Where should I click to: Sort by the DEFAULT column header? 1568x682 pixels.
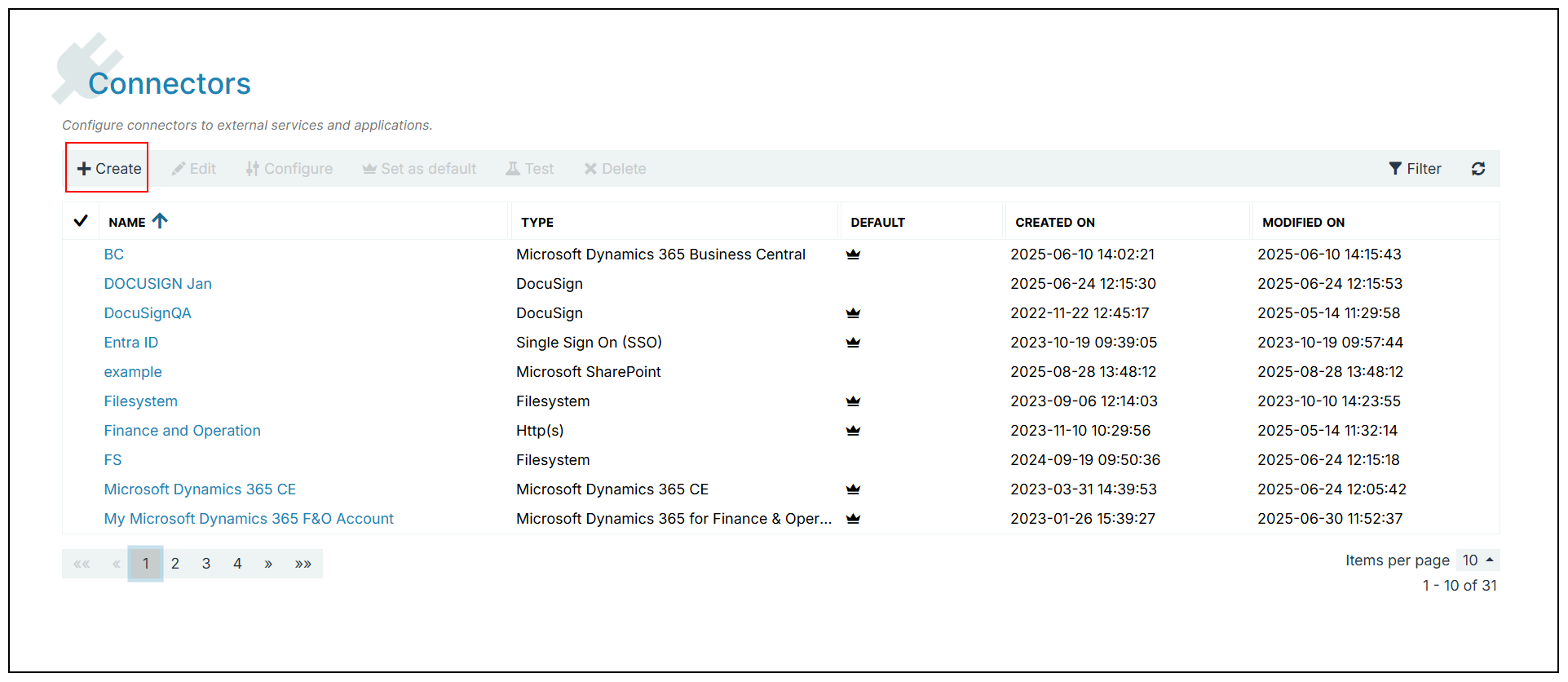pyautogui.click(x=878, y=222)
